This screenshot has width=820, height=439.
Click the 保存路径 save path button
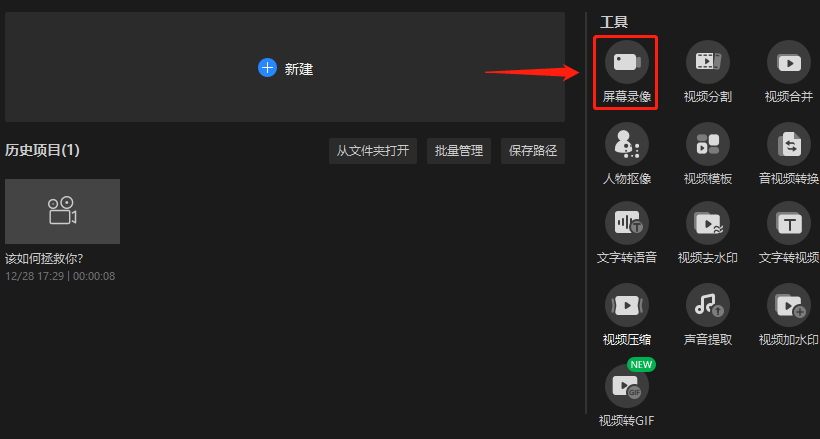click(533, 151)
